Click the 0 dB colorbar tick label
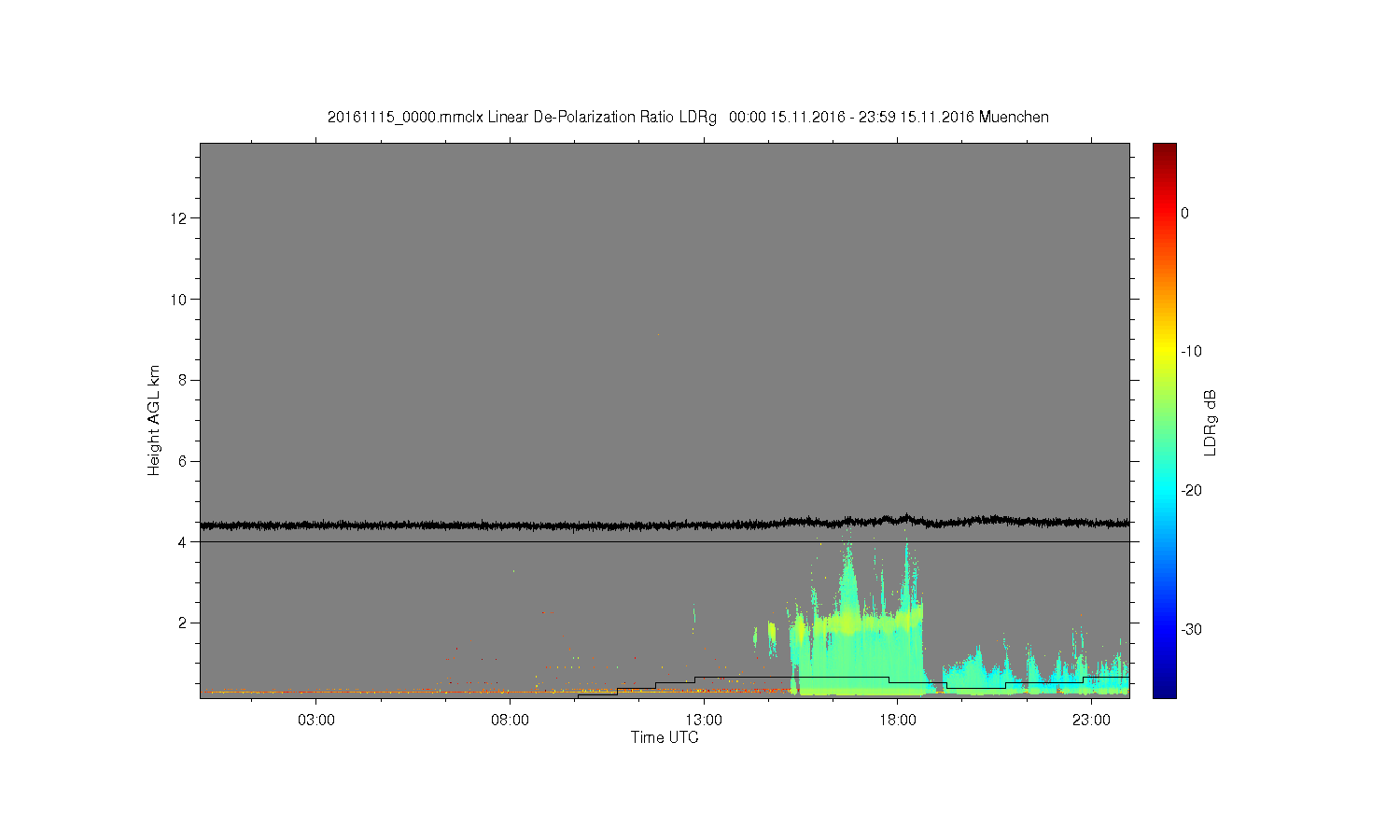The height and width of the screenshot is (840, 1400). click(x=1185, y=214)
